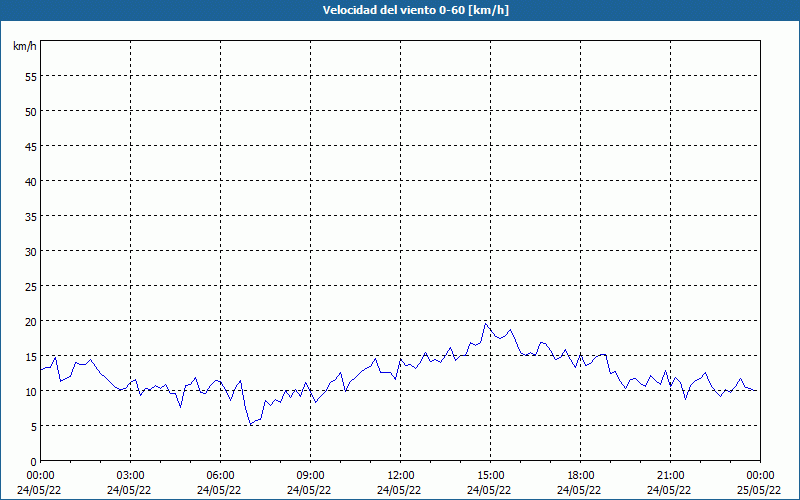
Task: Click the 06:00 time label
Action: [220, 476]
